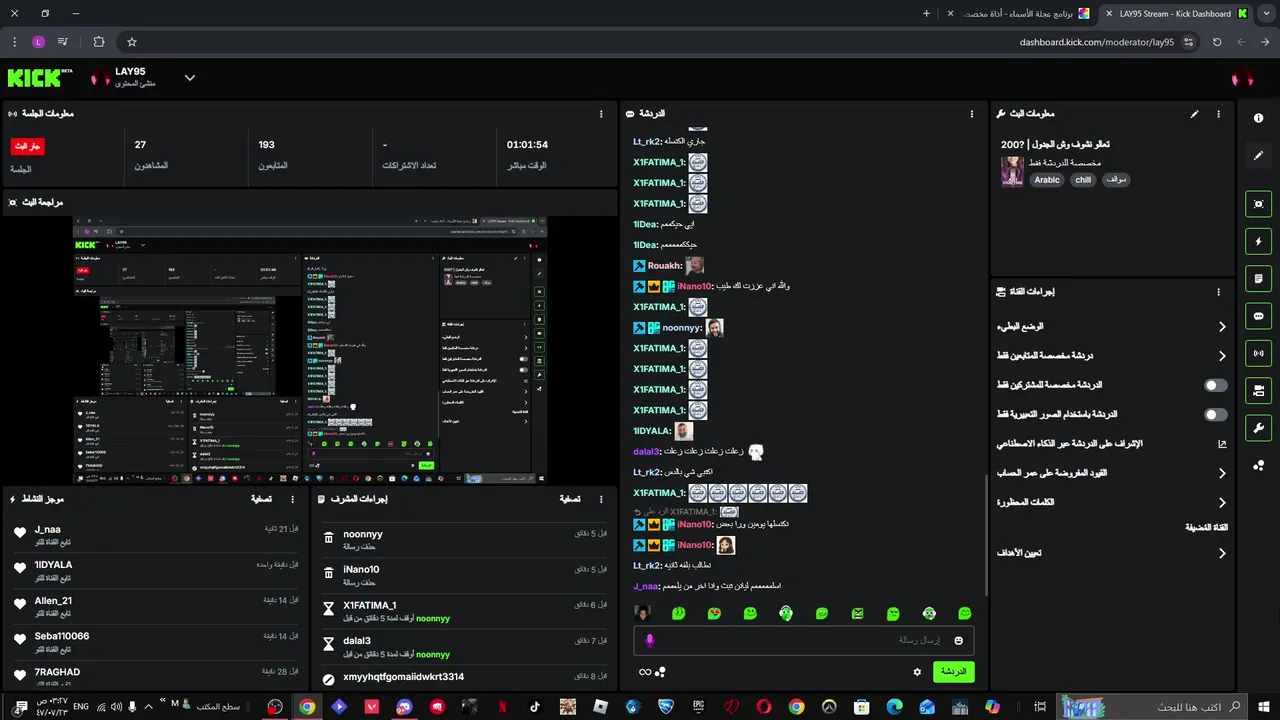The width and height of the screenshot is (1280, 720).
Task: Toggle the moderator actions note sidebar icon
Action: click(1258, 278)
